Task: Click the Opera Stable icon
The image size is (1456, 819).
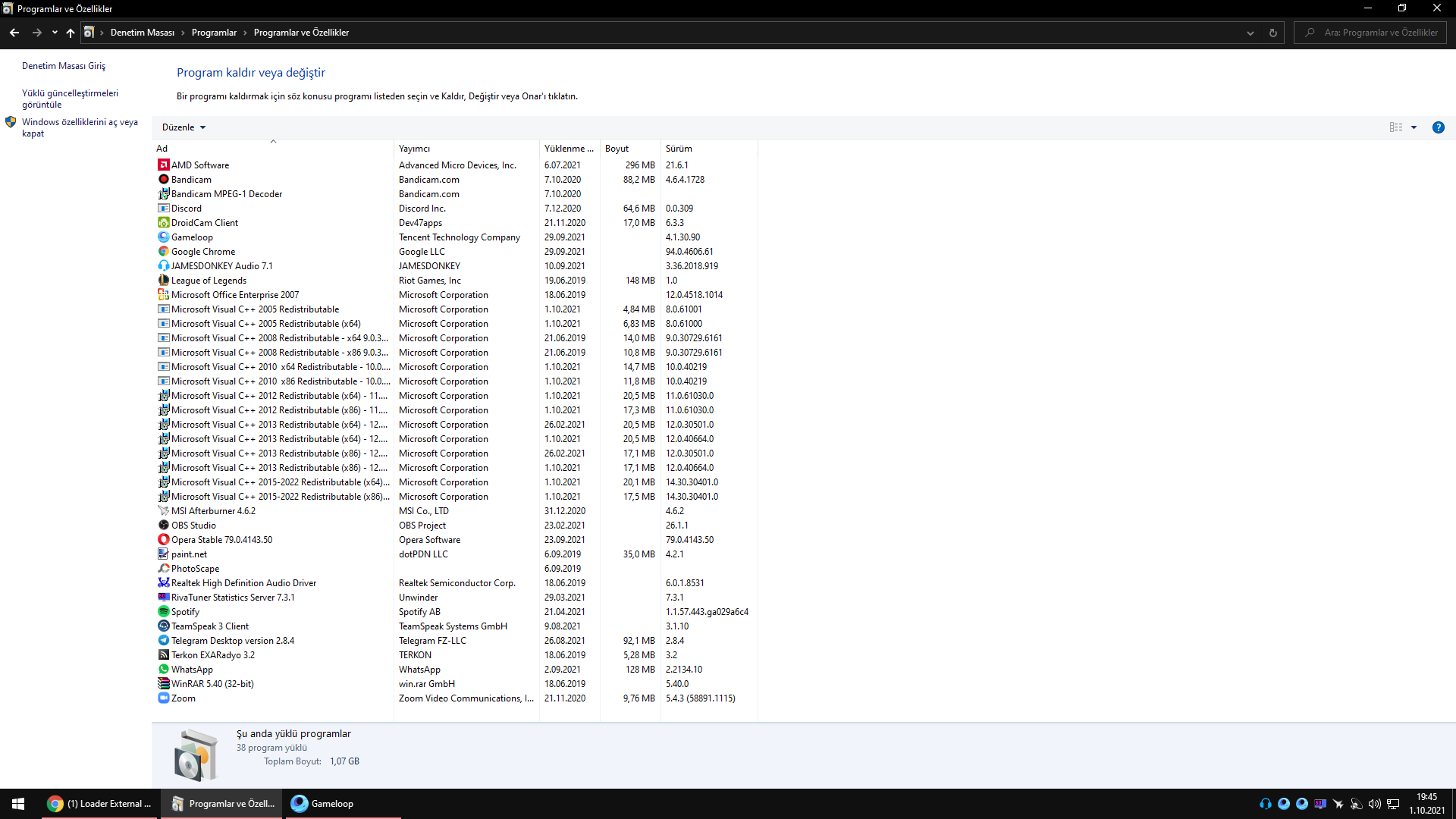Action: coord(163,539)
